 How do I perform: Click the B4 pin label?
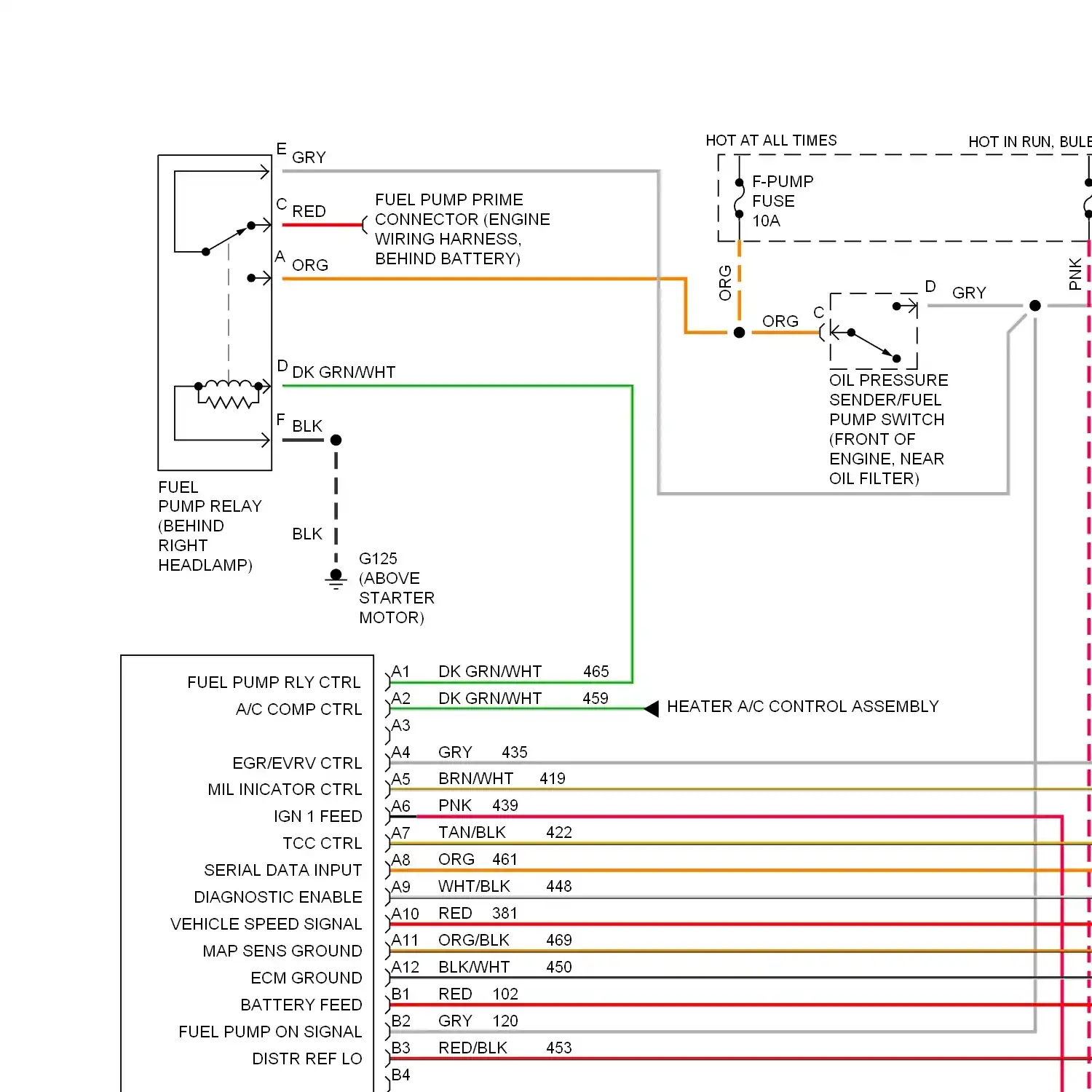400,1075
